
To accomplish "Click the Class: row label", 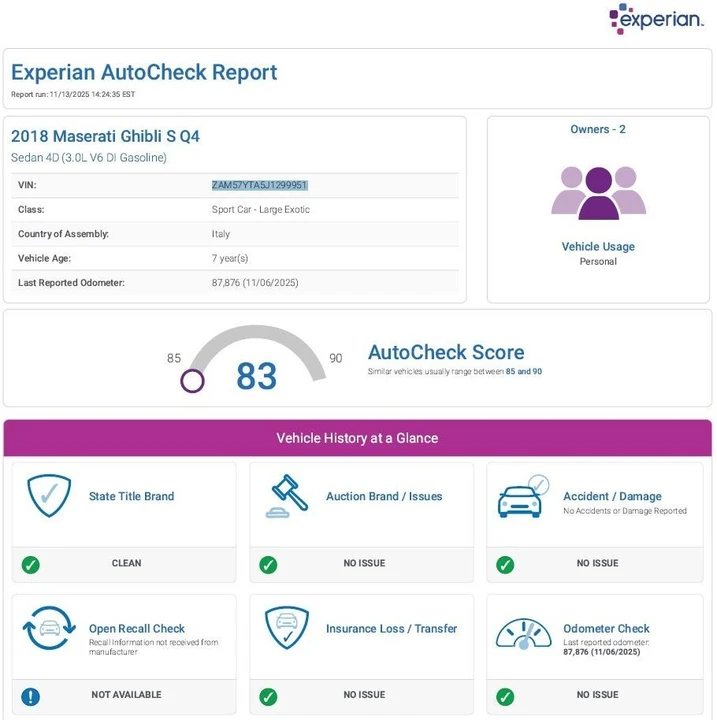I will pos(31,209).
